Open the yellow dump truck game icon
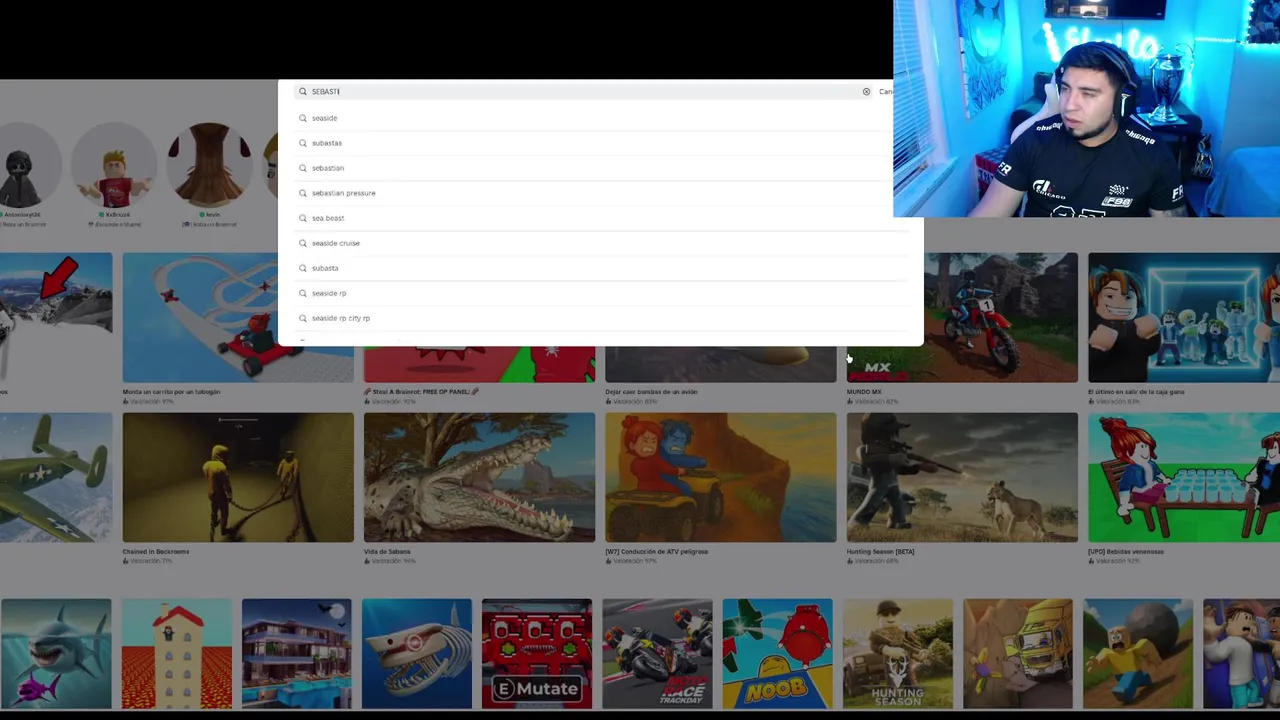 1018,653
